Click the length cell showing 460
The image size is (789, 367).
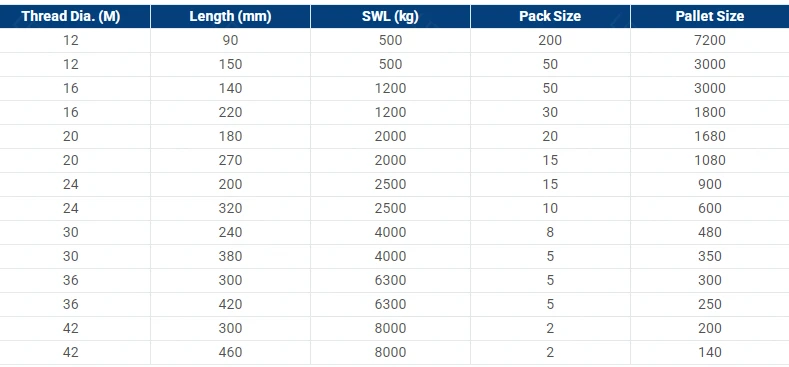pos(230,352)
